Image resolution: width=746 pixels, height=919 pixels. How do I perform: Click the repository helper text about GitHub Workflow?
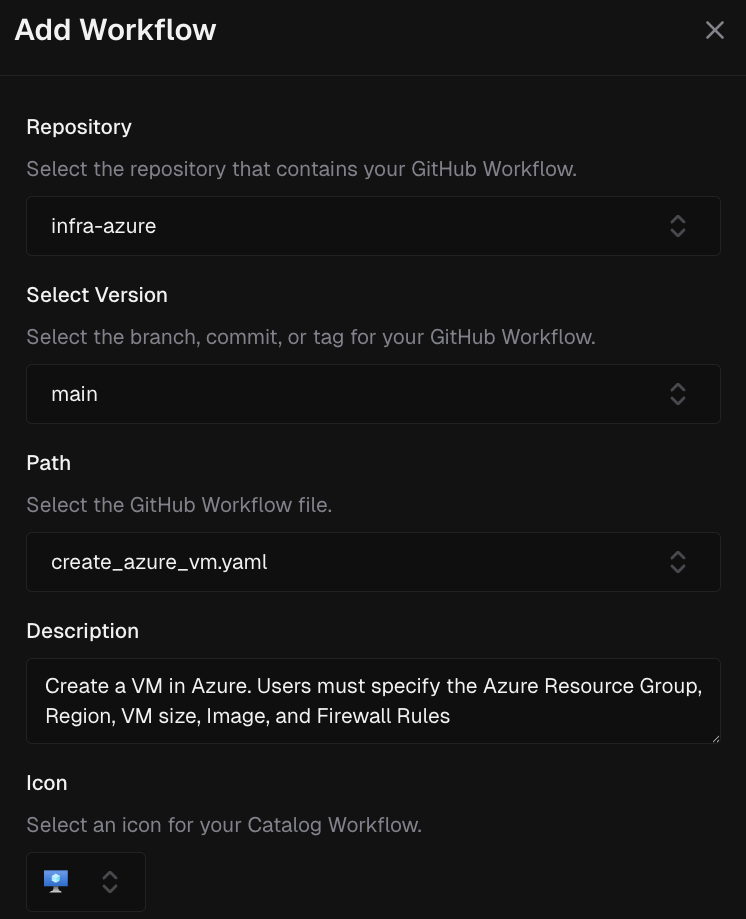[x=301, y=169]
